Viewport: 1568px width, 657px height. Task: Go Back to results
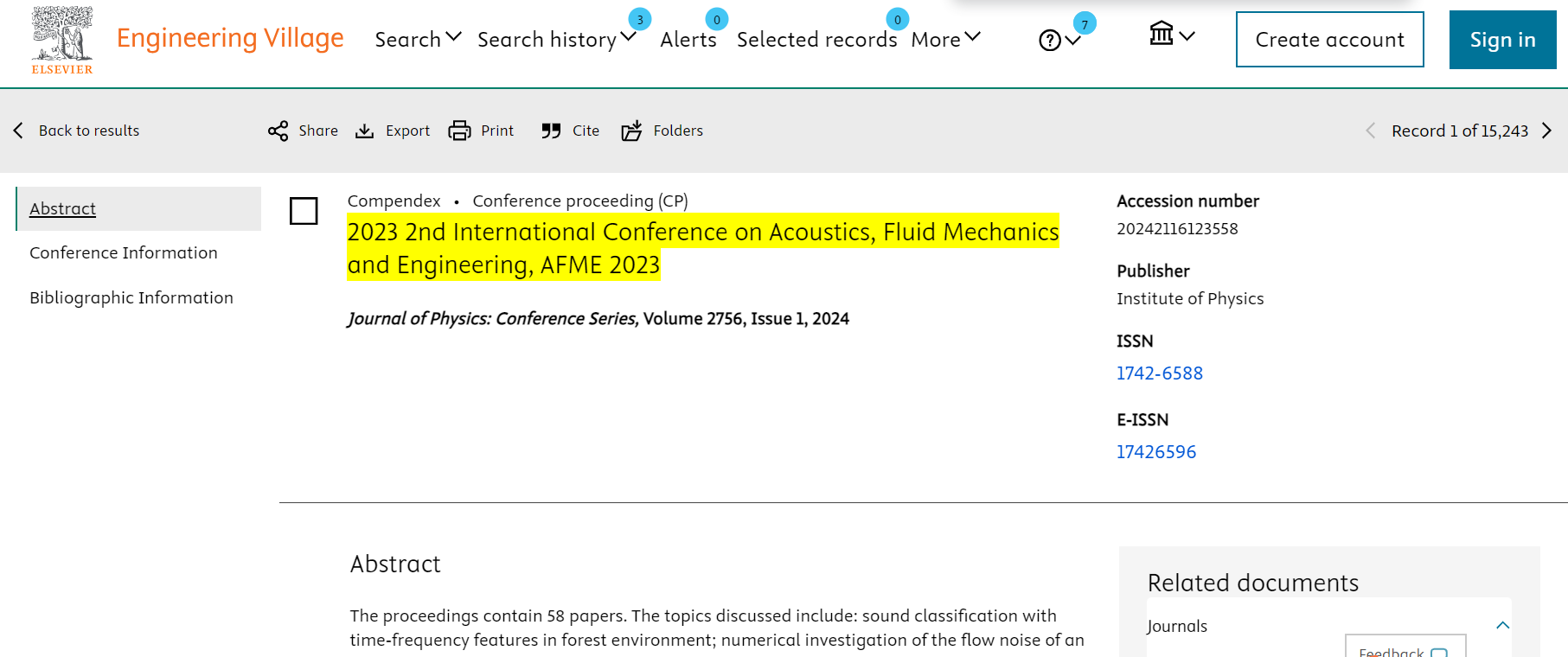pyautogui.click(x=89, y=131)
